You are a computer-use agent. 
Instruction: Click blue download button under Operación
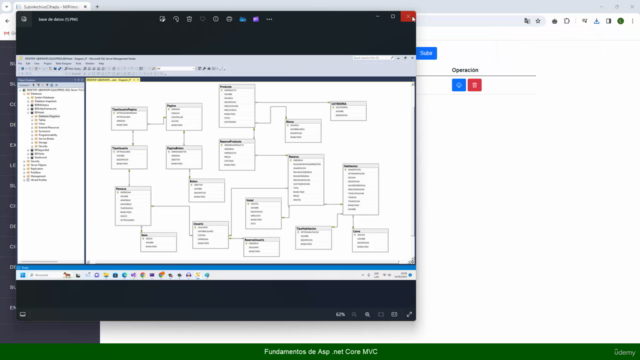pos(459,85)
